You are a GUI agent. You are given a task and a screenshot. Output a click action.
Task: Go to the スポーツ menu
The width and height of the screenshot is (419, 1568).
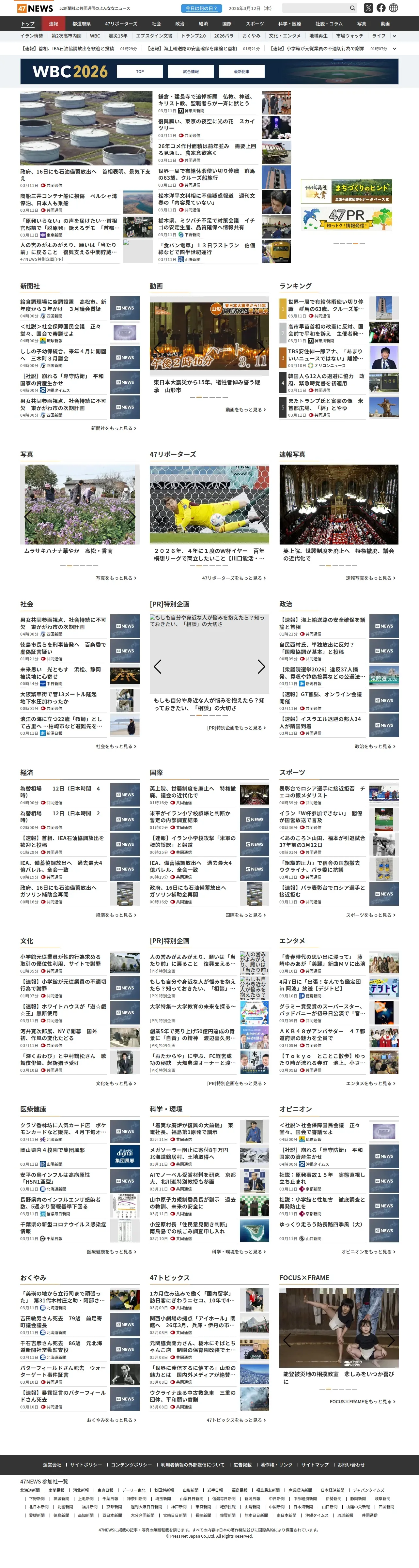(255, 24)
